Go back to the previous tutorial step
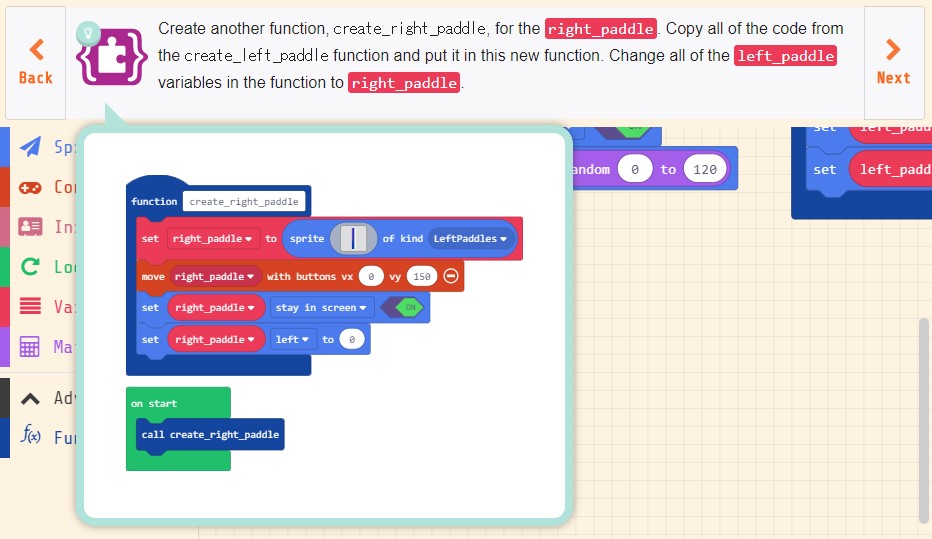The height and width of the screenshot is (539, 932). click(36, 62)
